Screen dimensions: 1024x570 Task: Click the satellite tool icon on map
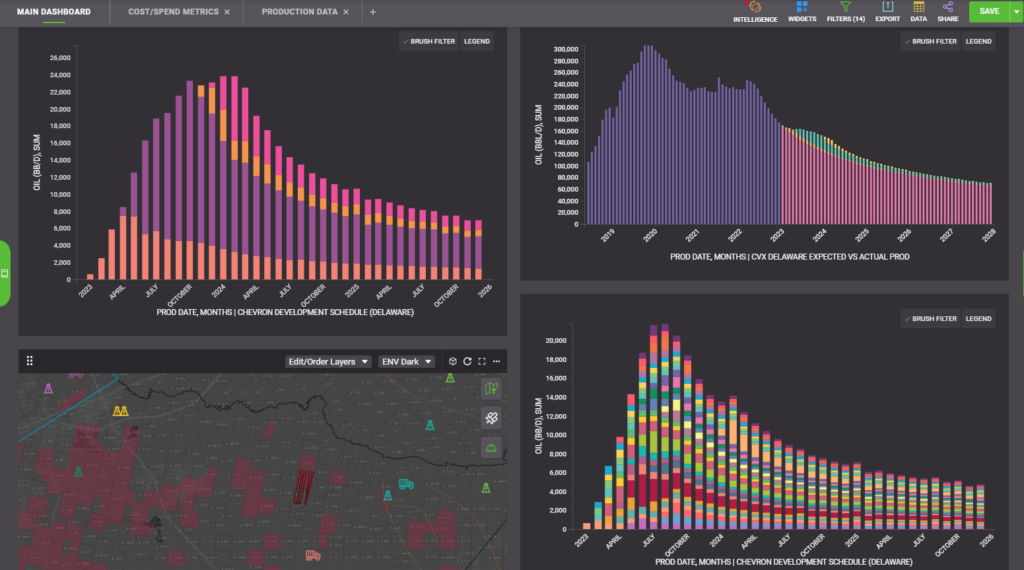[x=491, y=418]
